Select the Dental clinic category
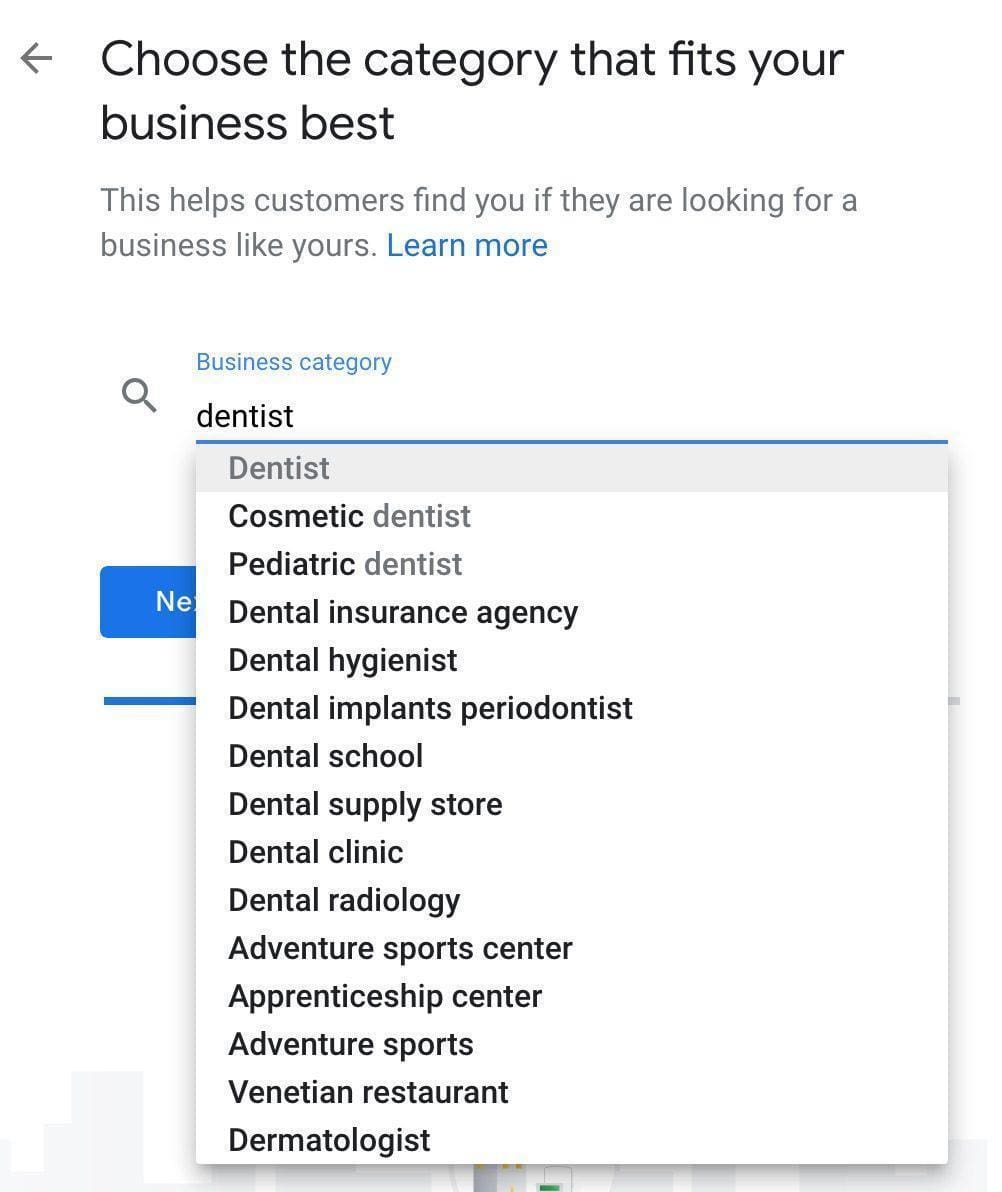The height and width of the screenshot is (1192, 1002). (315, 852)
